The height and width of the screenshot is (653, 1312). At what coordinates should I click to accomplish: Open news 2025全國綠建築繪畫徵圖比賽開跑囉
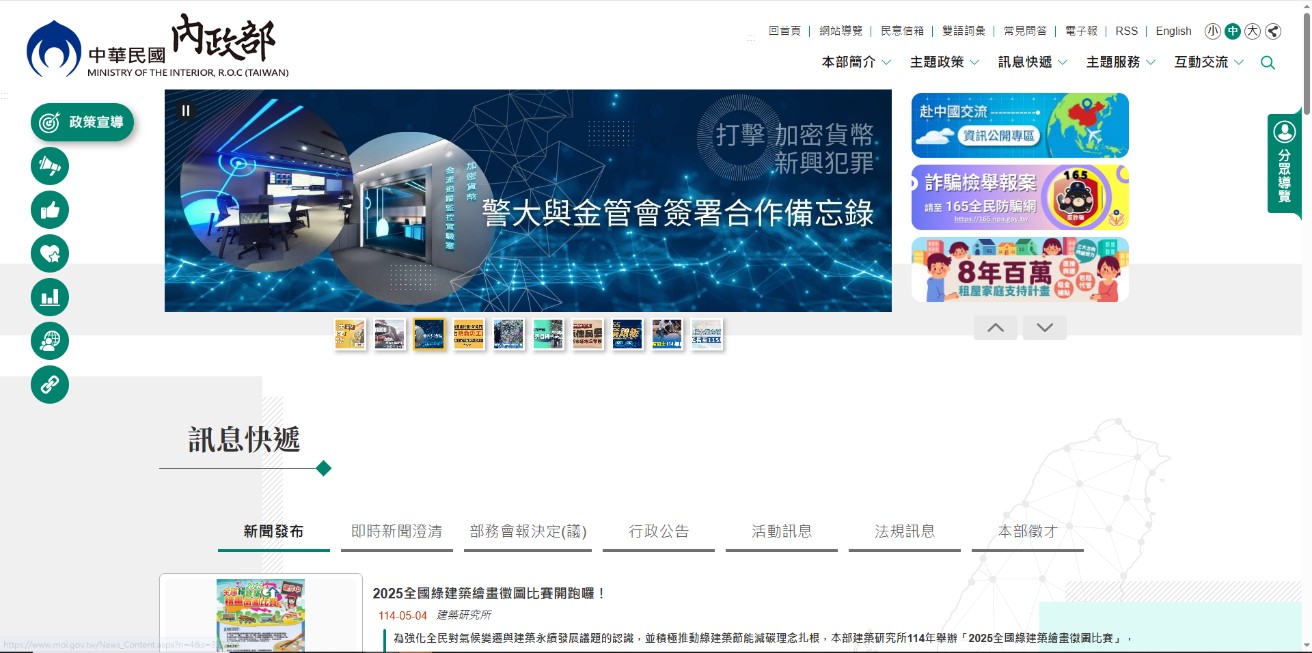coord(490,593)
